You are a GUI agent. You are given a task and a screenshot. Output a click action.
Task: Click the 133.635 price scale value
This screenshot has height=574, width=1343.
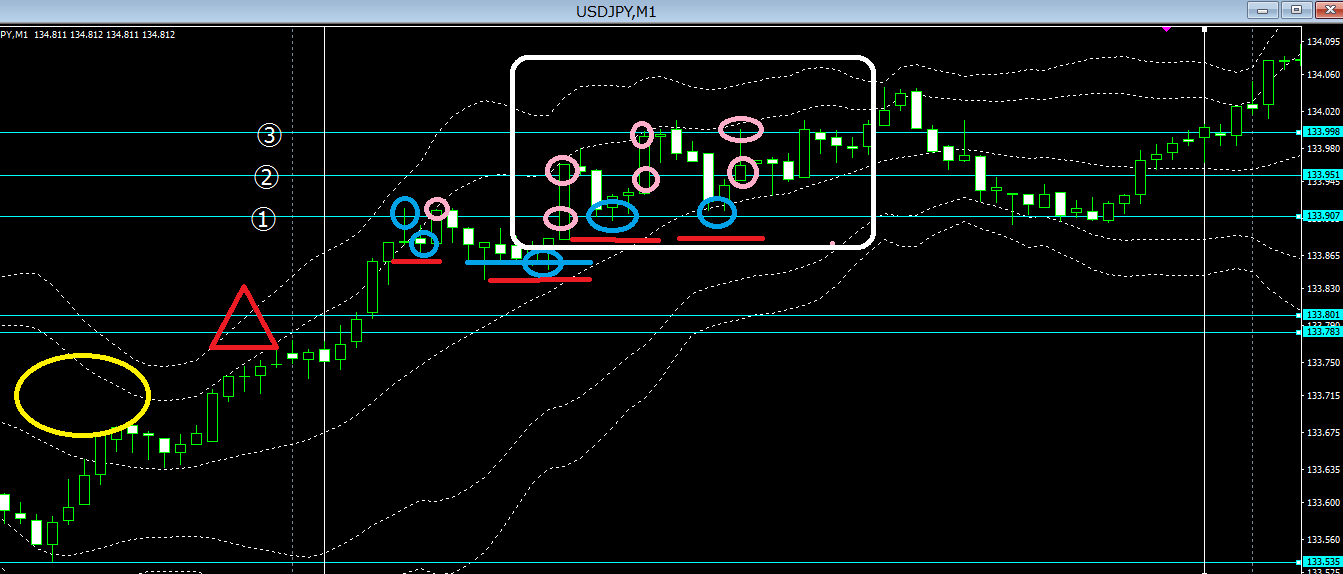1324,469
